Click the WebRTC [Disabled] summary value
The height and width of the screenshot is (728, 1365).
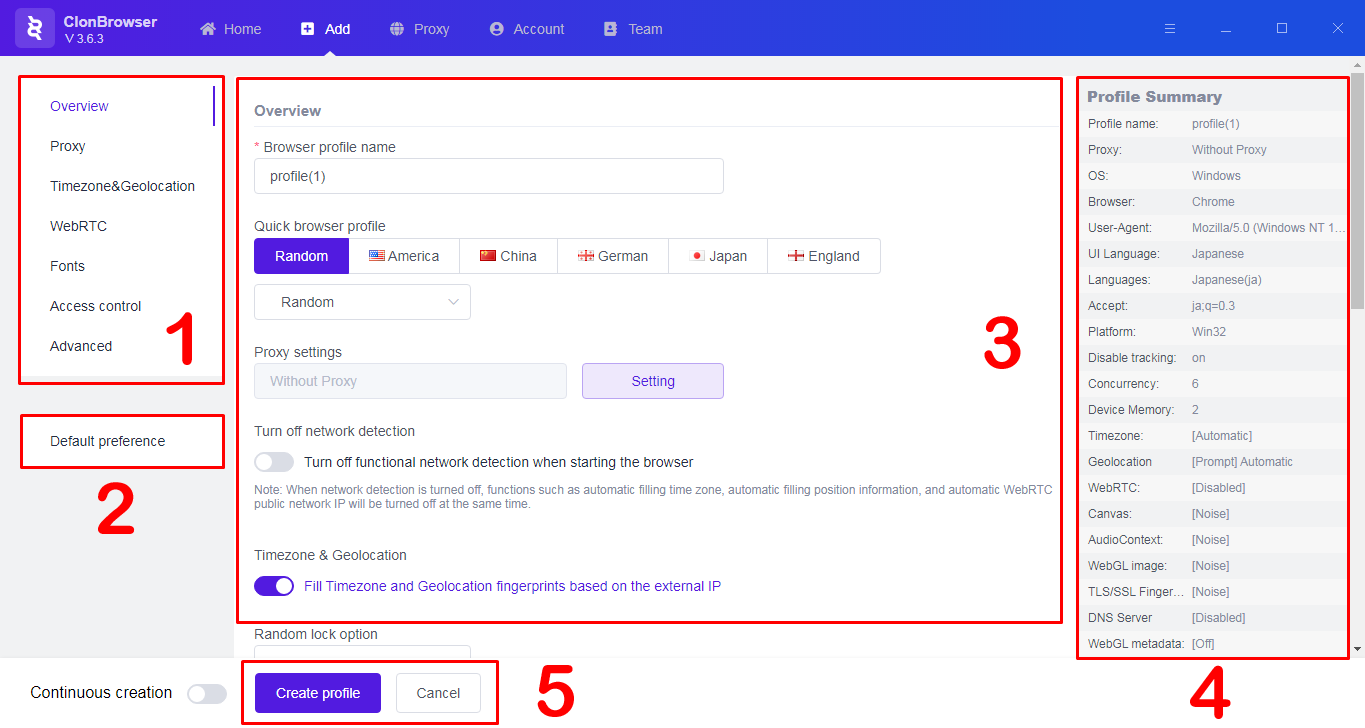pos(1218,488)
